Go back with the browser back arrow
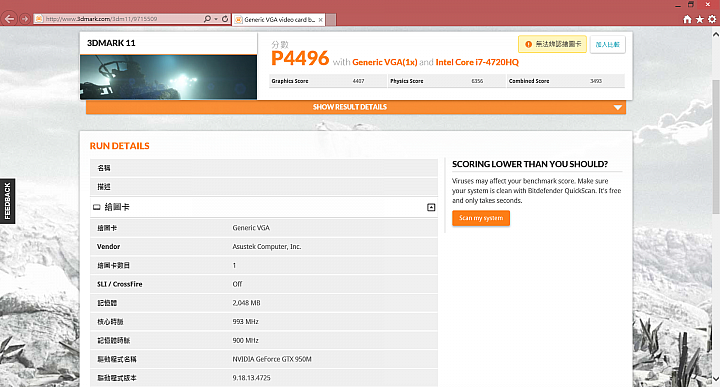Screen dimensions: 720x387 (9, 19)
